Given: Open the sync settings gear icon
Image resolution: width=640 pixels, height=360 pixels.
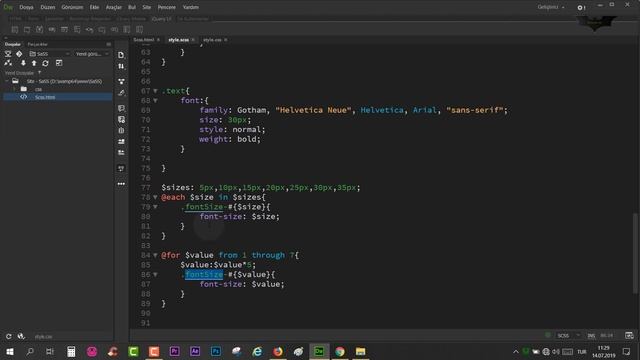Looking at the screenshot, I should tap(580, 7).
